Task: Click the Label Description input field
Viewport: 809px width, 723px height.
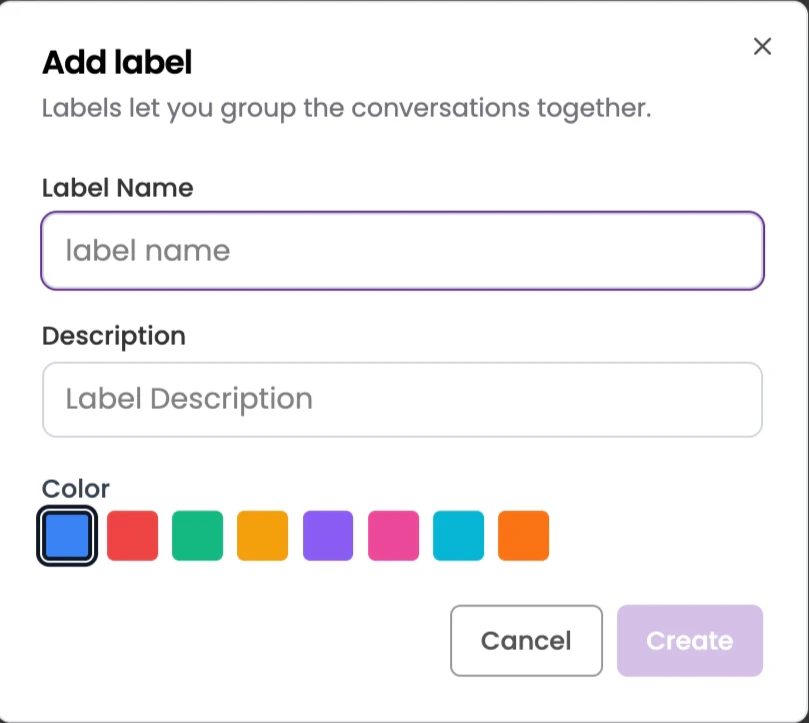Action: (x=402, y=399)
